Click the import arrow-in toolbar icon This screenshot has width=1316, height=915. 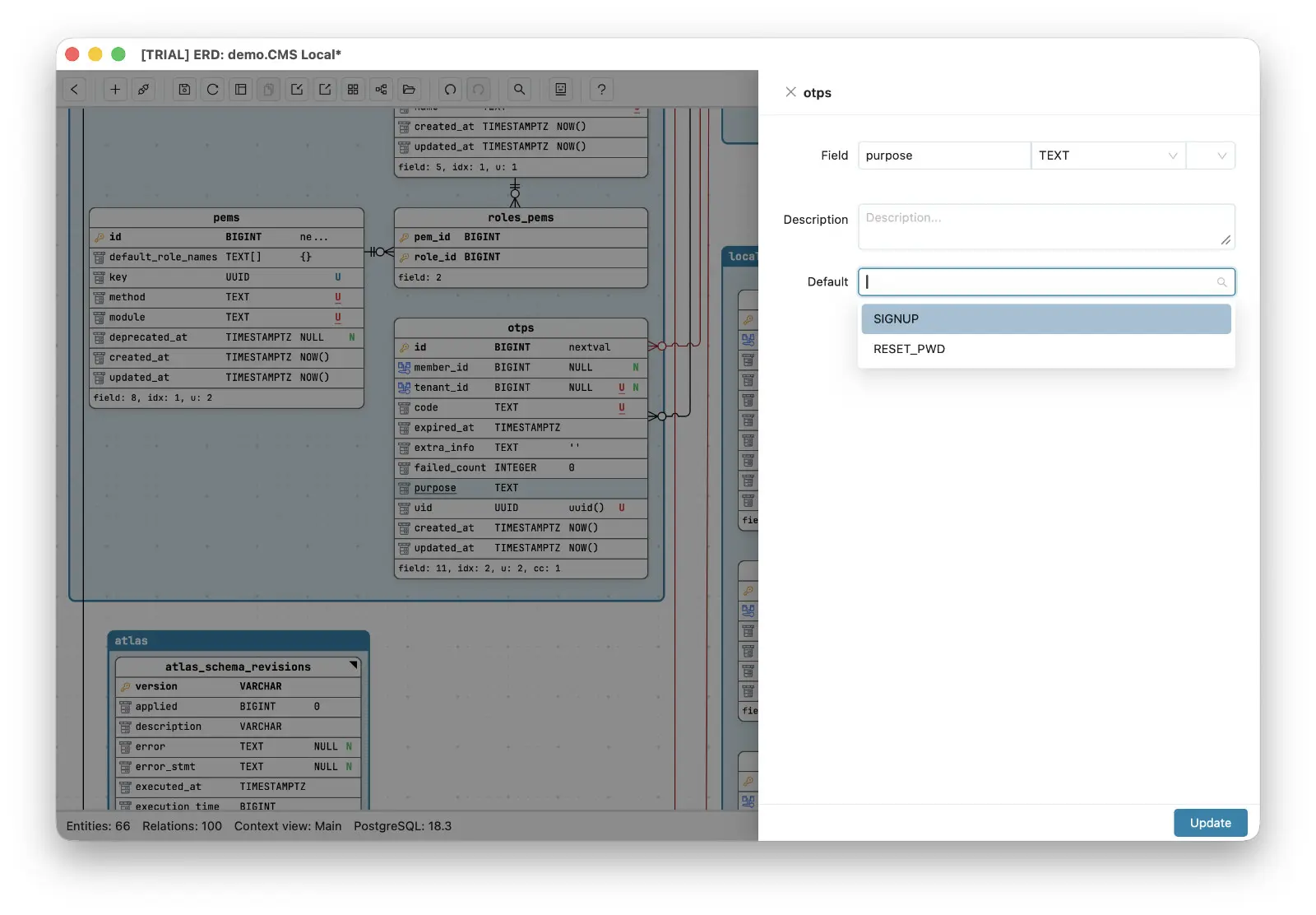[297, 90]
